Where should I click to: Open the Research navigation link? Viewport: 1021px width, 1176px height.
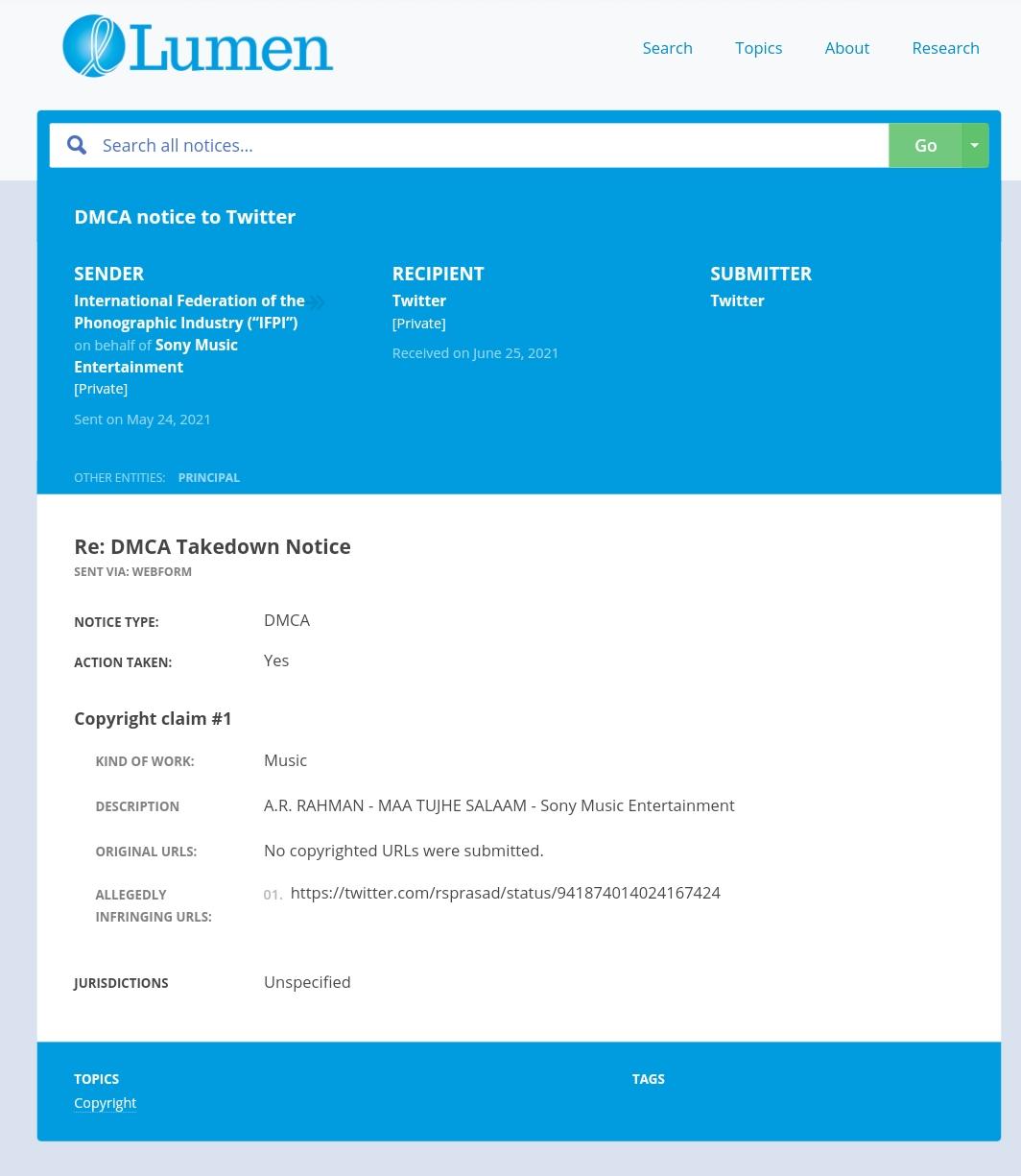[x=945, y=48]
